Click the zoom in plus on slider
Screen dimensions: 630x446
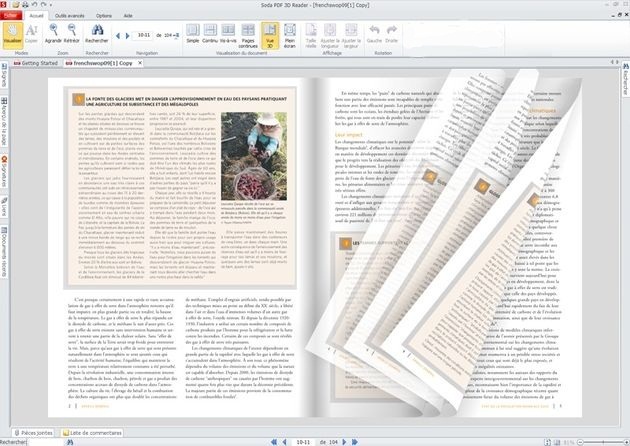click(x=626, y=442)
